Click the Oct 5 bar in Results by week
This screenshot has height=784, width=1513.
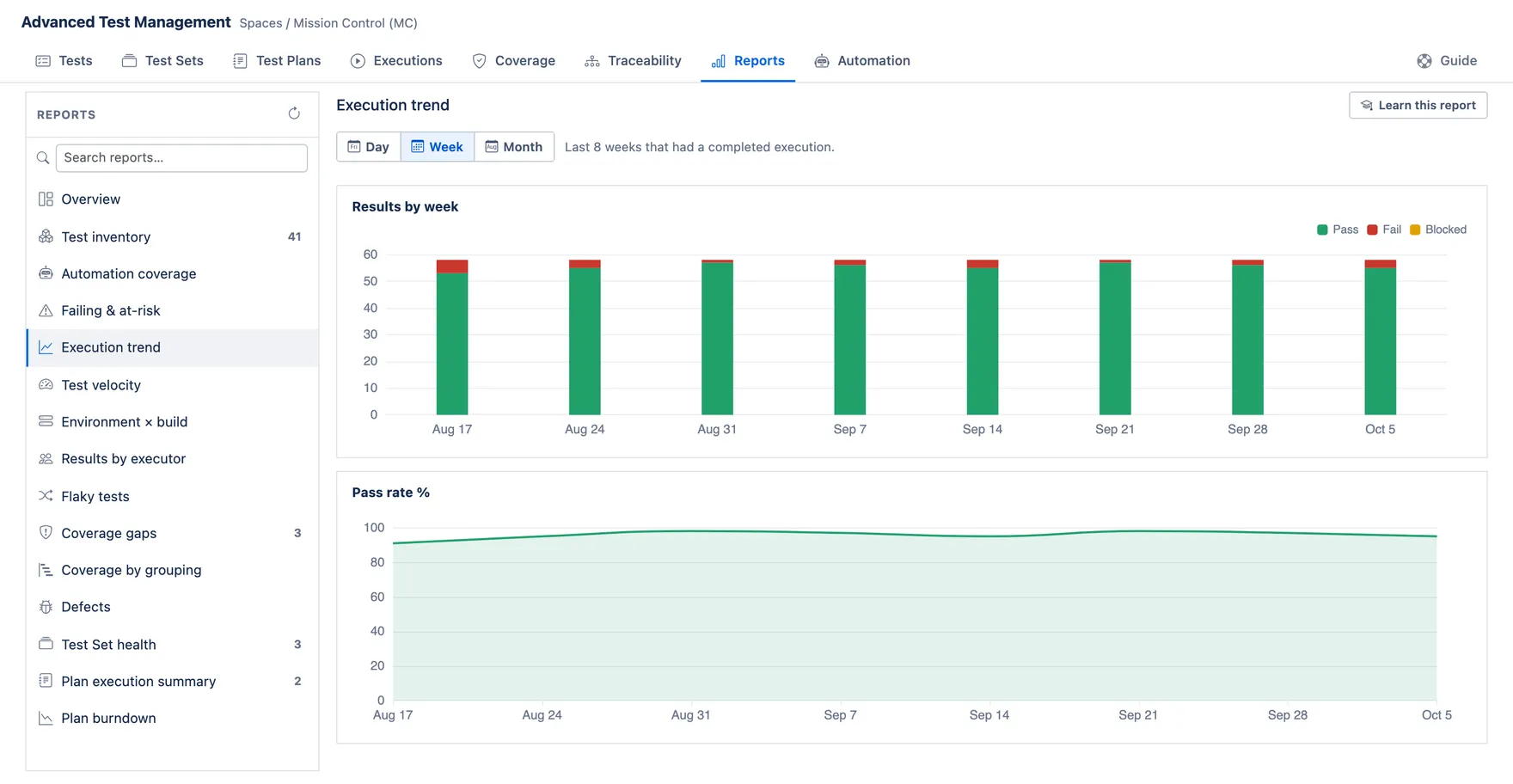click(x=1381, y=337)
